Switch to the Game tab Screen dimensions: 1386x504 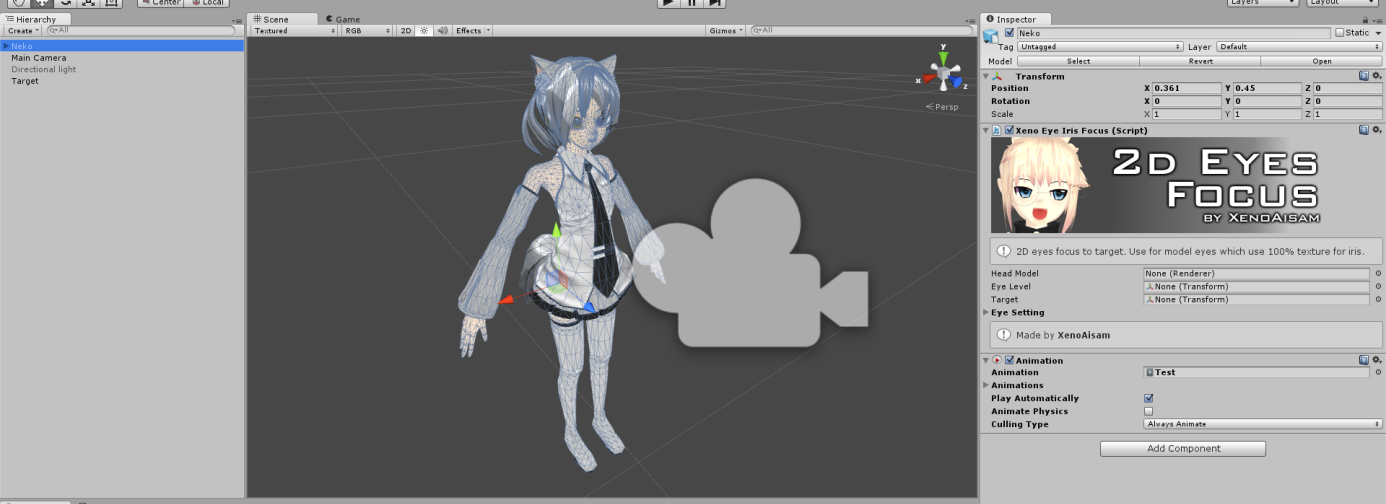click(346, 19)
